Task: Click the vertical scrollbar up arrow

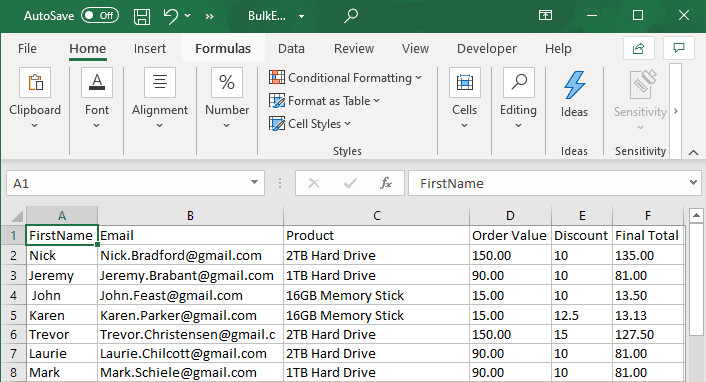Action: click(x=696, y=215)
